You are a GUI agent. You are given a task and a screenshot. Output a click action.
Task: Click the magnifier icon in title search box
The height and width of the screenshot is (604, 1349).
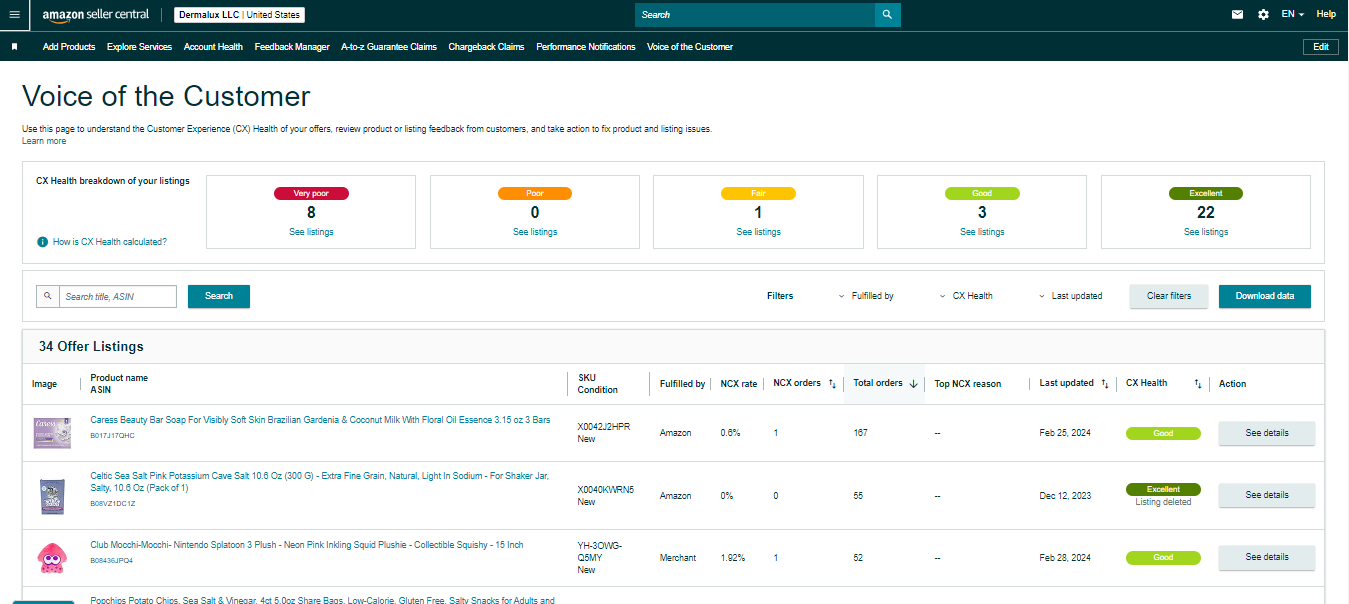click(48, 296)
